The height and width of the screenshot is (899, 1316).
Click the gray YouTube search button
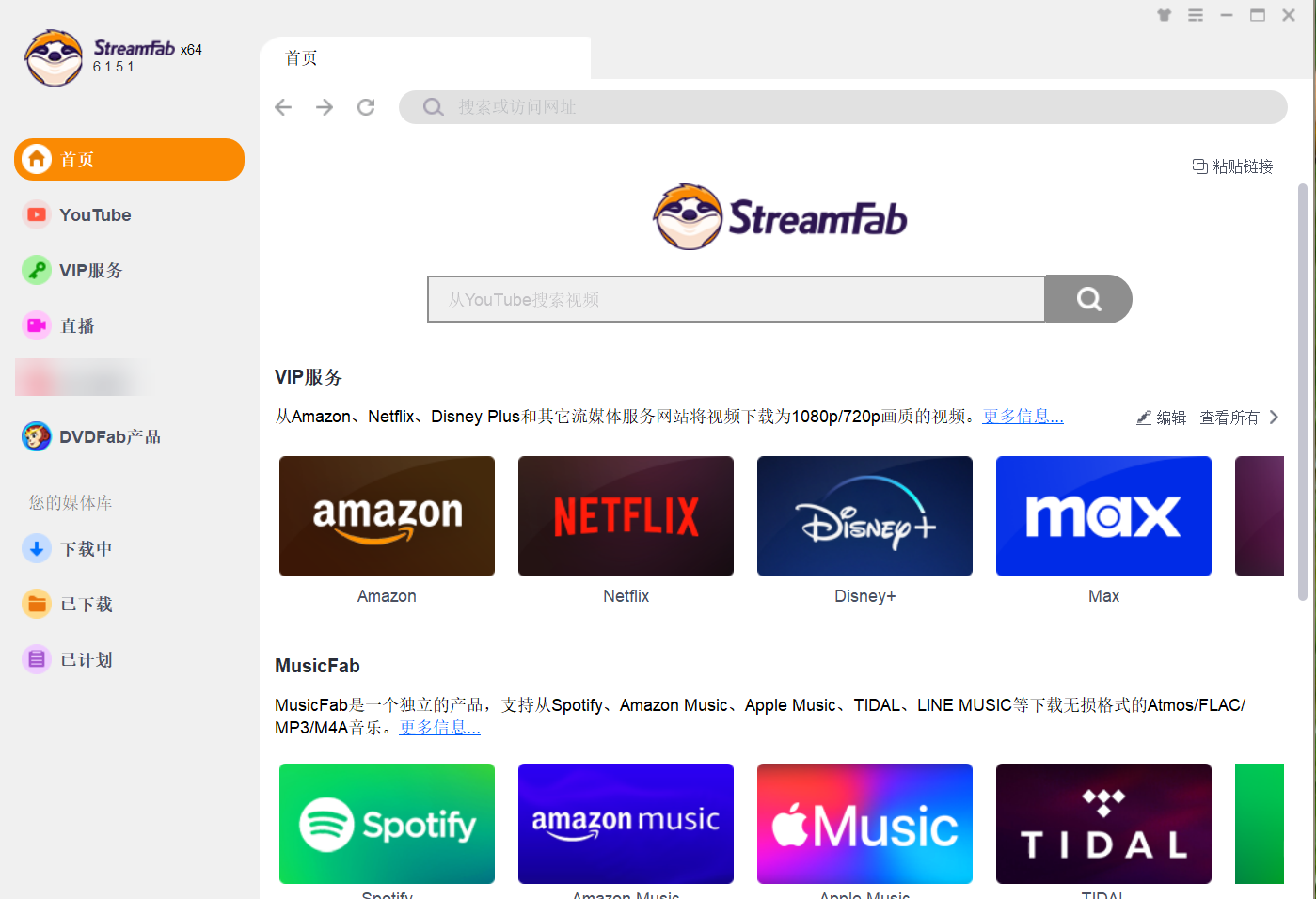1088,299
